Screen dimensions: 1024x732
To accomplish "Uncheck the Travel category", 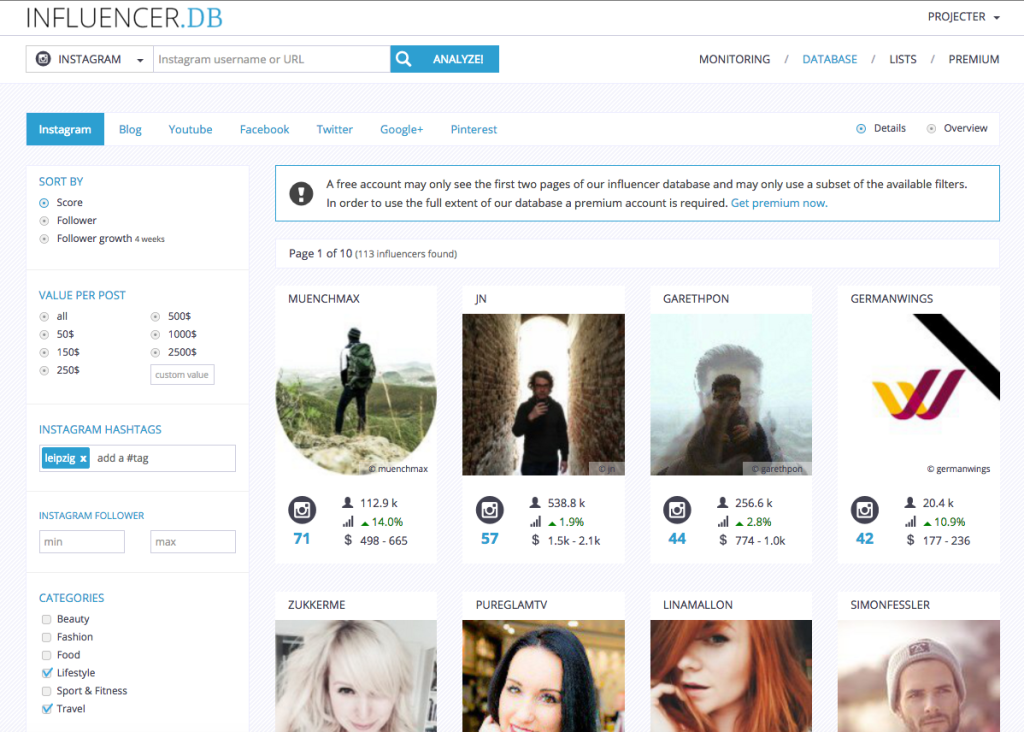I will [46, 708].
